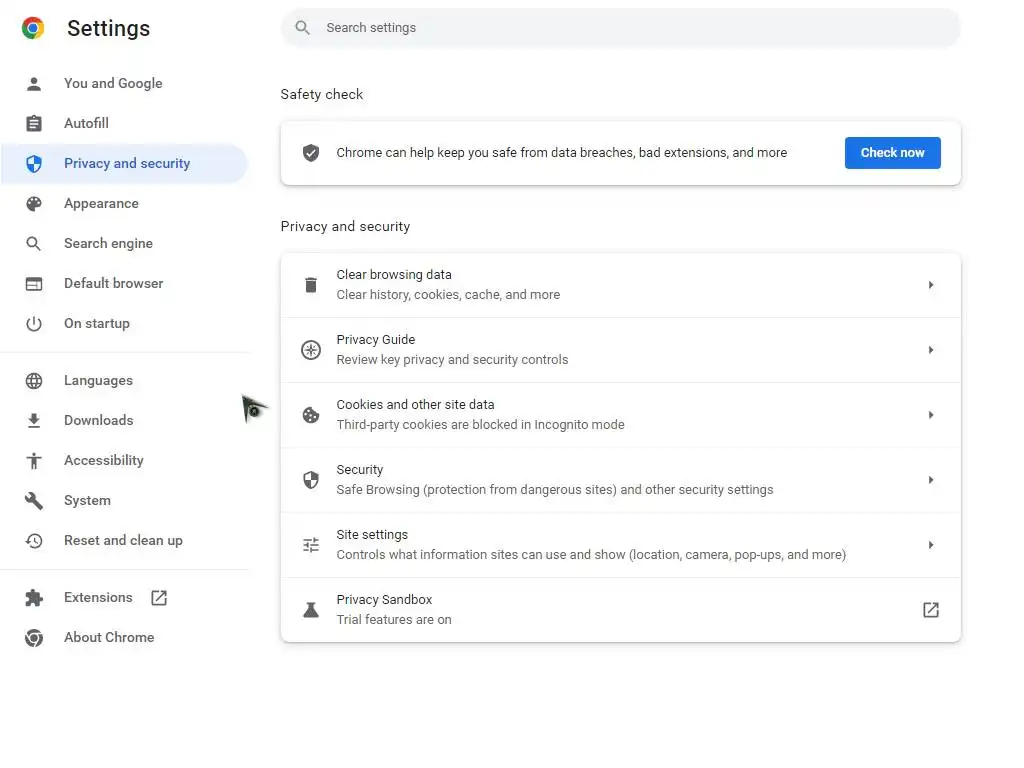Click the Cookies and other site data icon
Screen dimensions: 1024x768
click(311, 415)
